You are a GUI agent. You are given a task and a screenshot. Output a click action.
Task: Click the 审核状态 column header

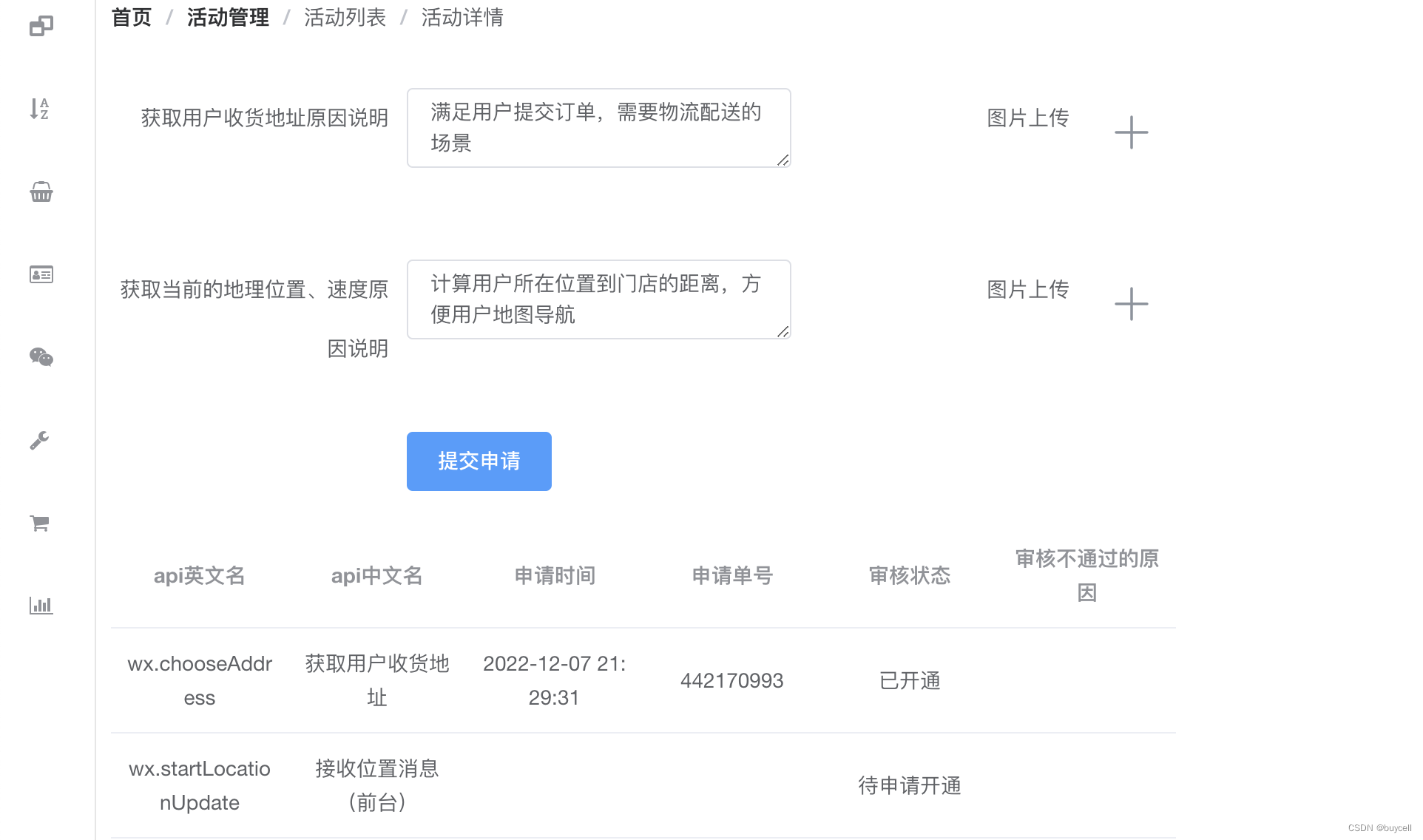(x=910, y=575)
